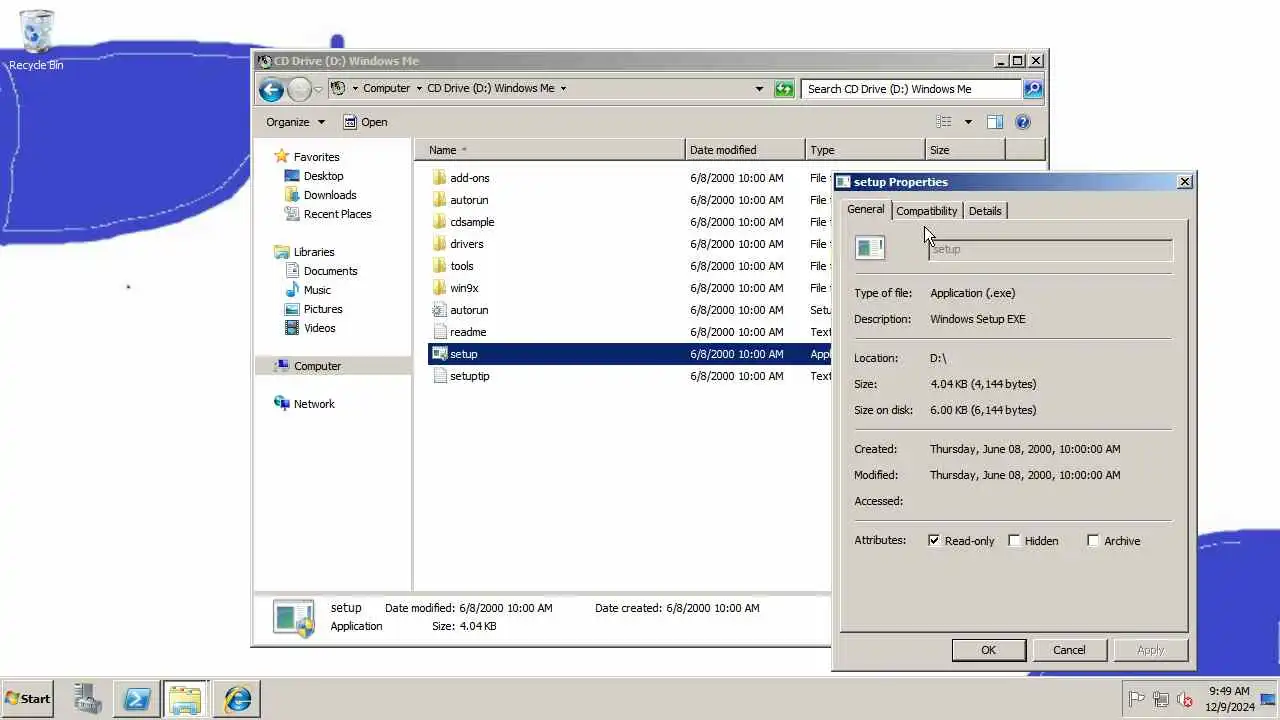Screen dimensions: 1280x720
Task: Launch PowerShell from the taskbar
Action: (136, 699)
